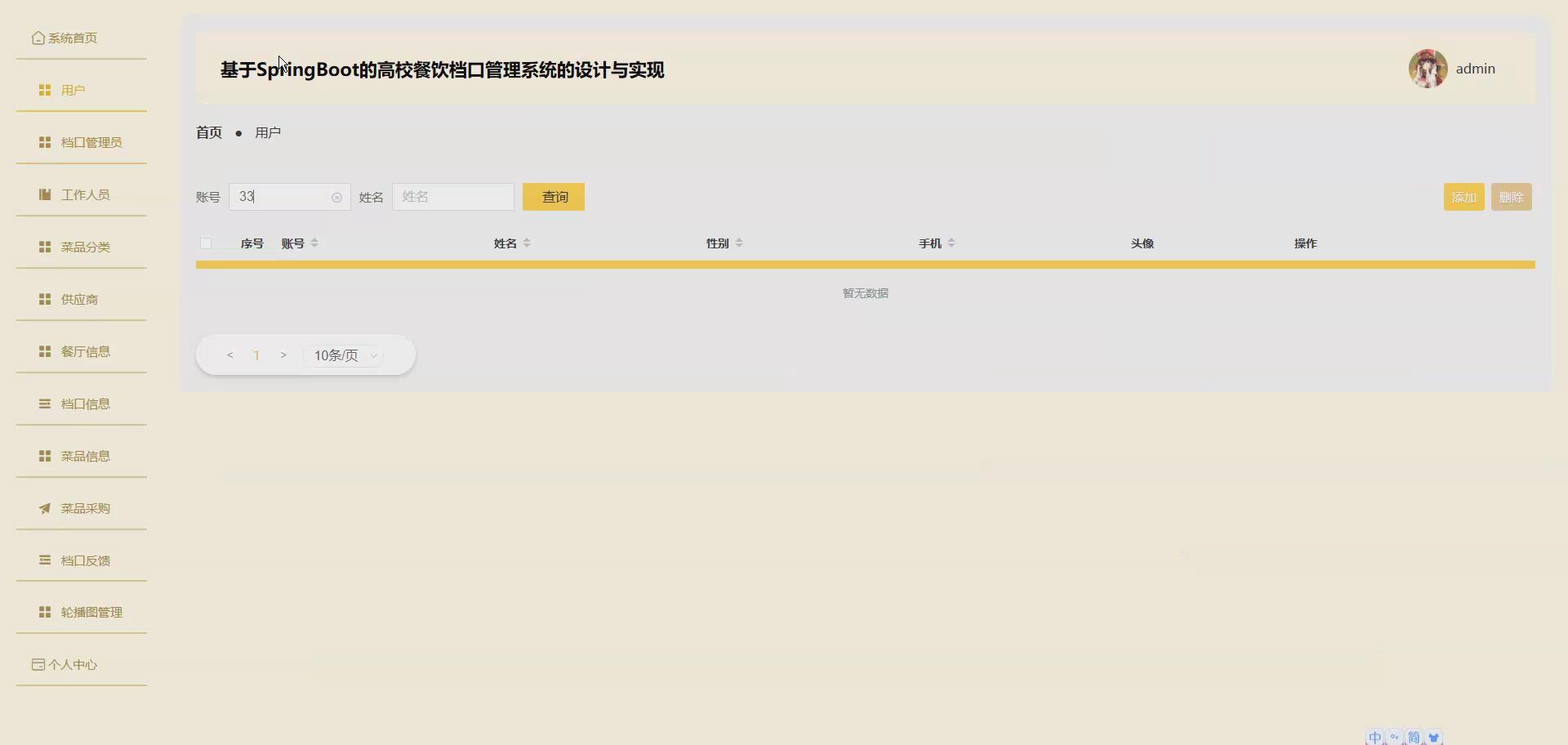This screenshot has height=745, width=1568.
Task: Click the shirt skin icon in the IME bar
Action: (x=1433, y=738)
